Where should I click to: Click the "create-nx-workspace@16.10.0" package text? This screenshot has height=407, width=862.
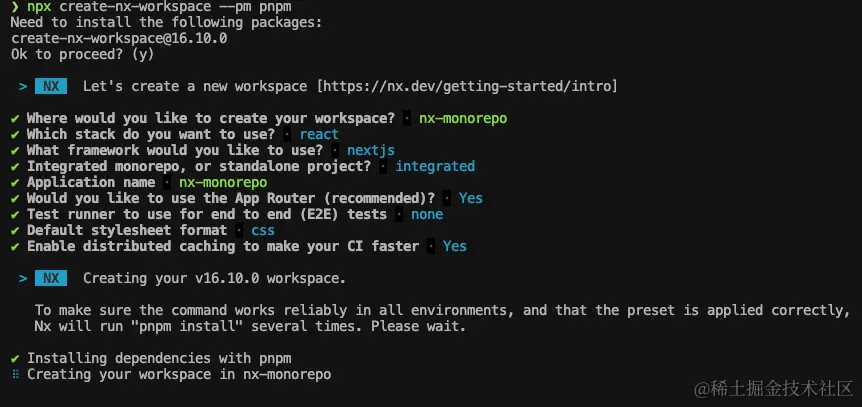tap(119, 38)
